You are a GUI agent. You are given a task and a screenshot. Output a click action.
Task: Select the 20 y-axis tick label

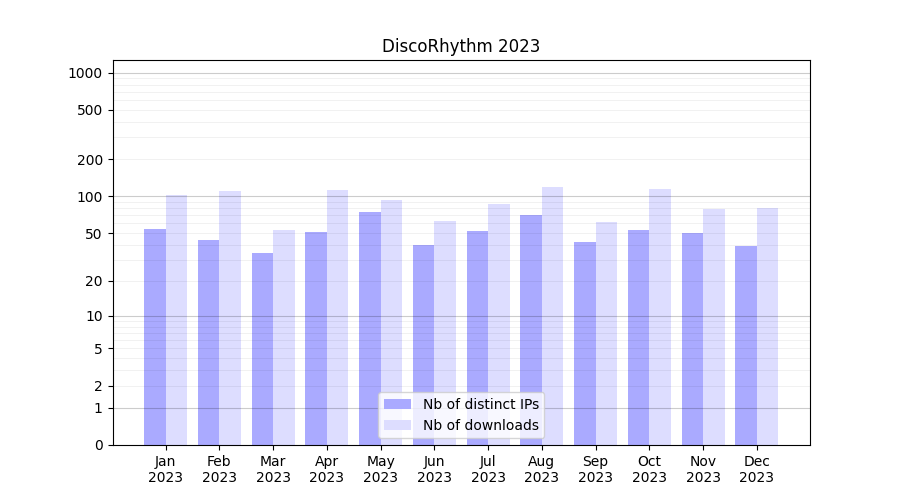pyautogui.click(x=94, y=281)
